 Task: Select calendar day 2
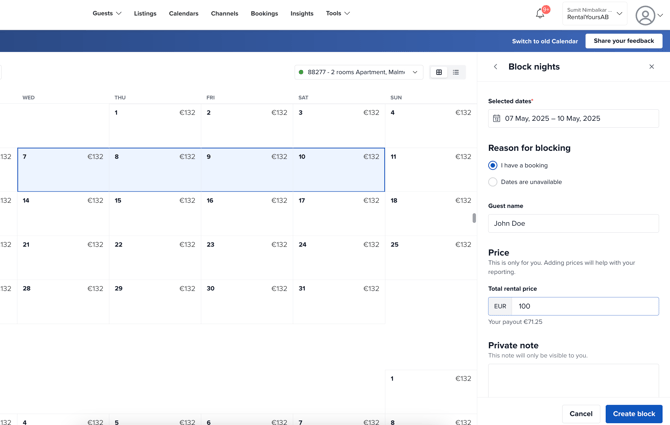tap(247, 126)
